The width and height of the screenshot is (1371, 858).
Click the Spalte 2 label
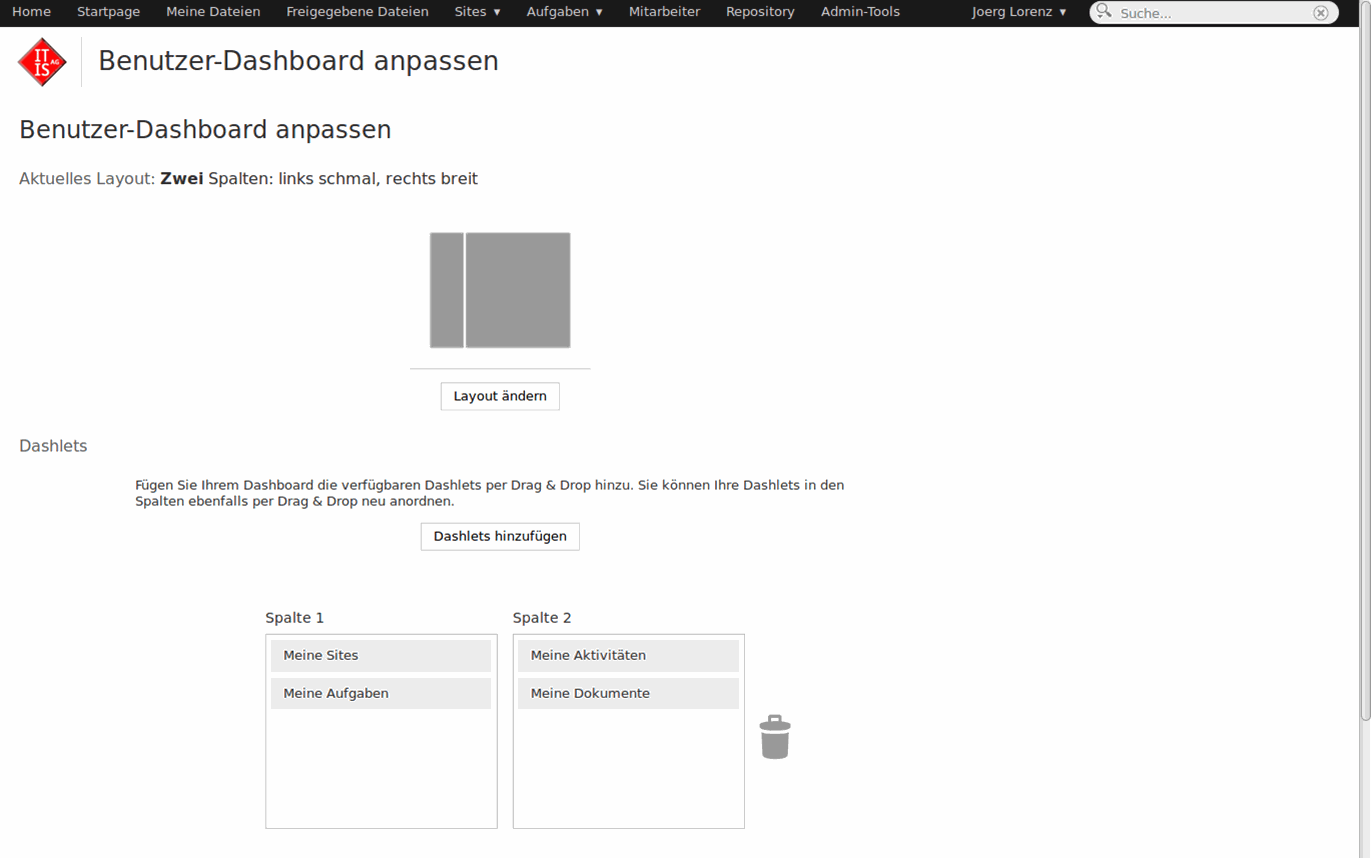542,618
